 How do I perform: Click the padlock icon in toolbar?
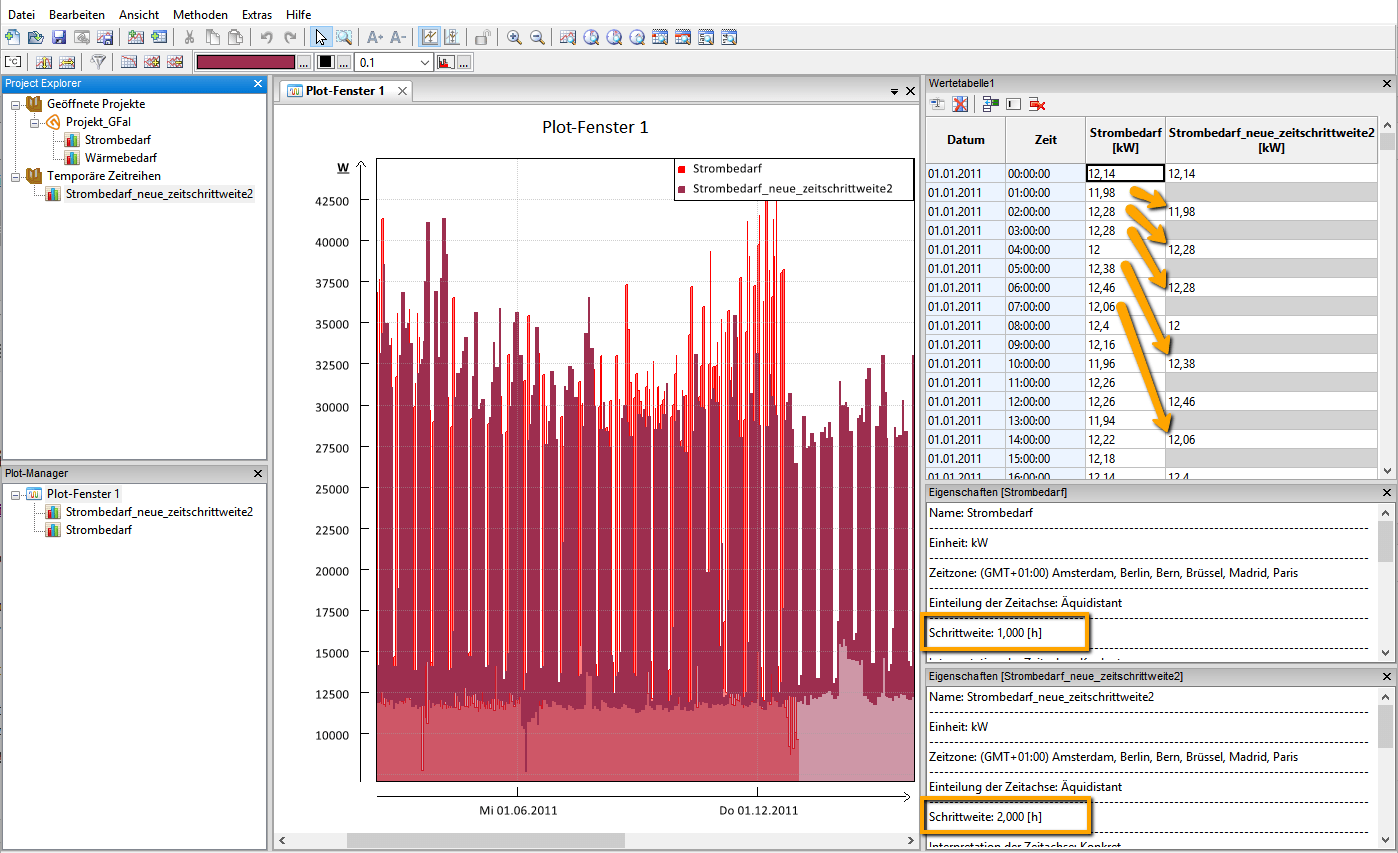(x=484, y=37)
